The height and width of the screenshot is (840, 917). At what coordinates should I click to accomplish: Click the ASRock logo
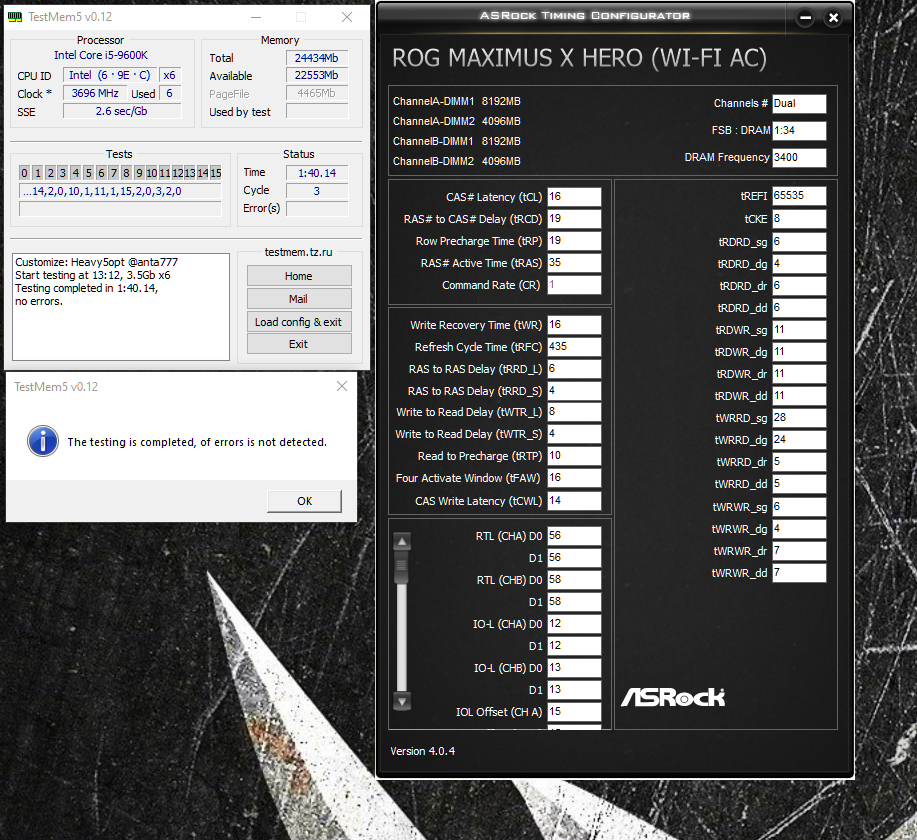(673, 697)
